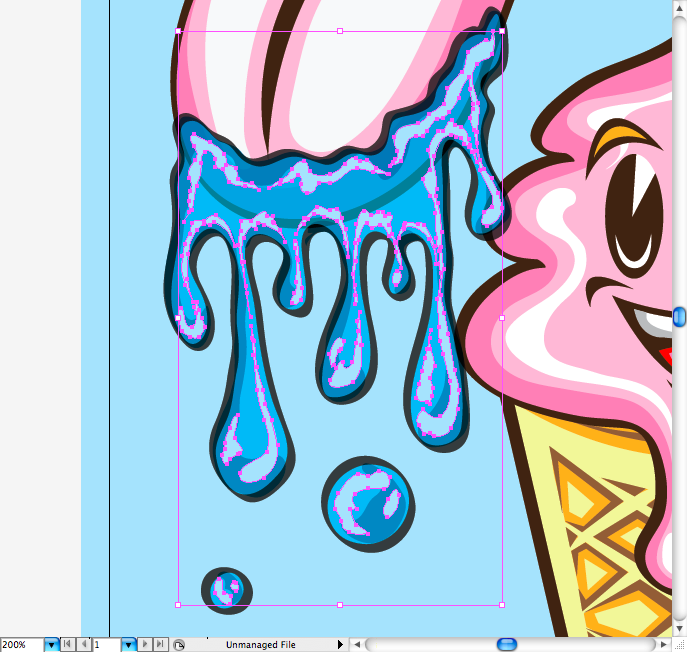Viewport: 687px width, 652px height.
Task: Click the 200% zoom field
Action: click(x=21, y=645)
